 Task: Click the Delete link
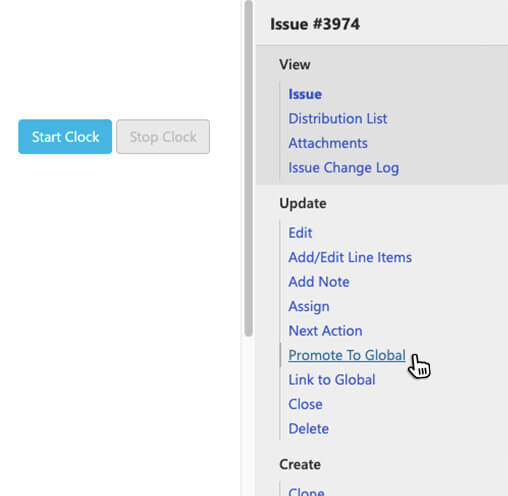click(x=308, y=429)
